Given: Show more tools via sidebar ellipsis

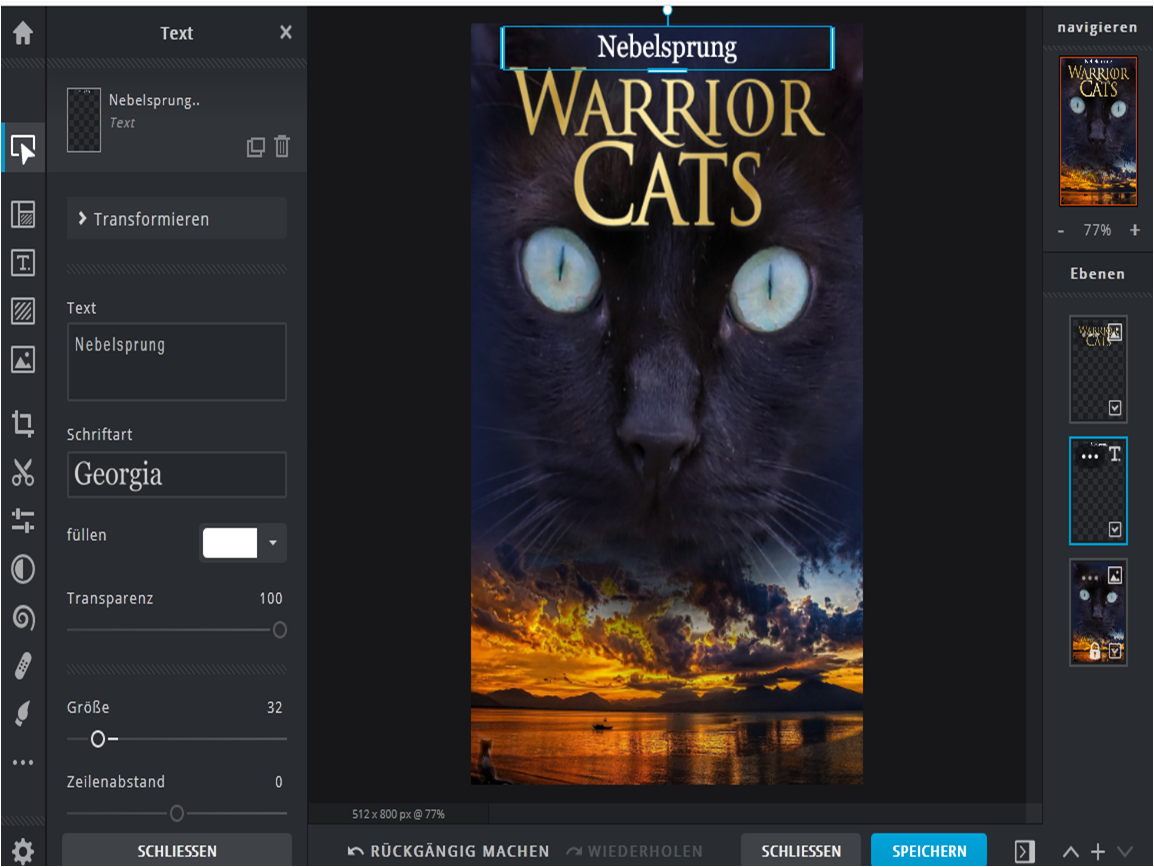Looking at the screenshot, I should click(23, 762).
